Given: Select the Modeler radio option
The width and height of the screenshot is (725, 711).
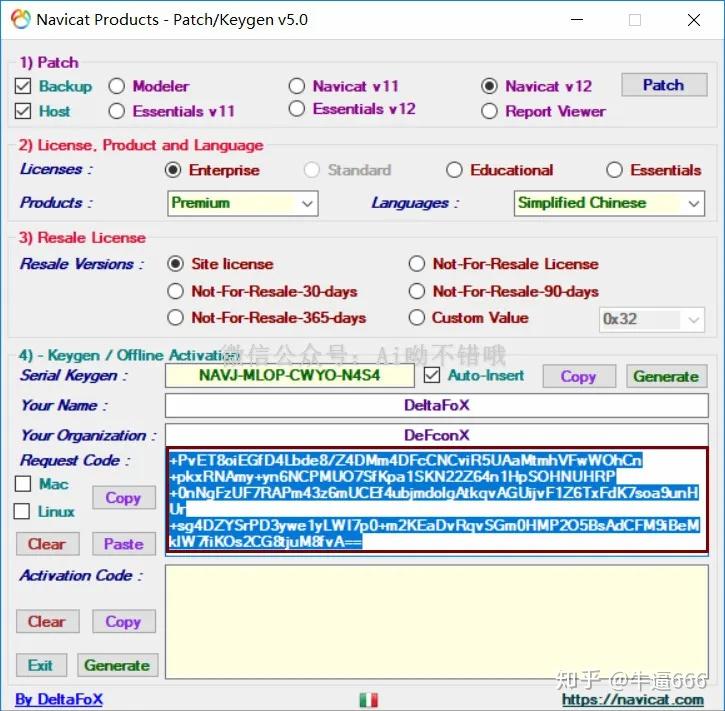Looking at the screenshot, I should (117, 86).
